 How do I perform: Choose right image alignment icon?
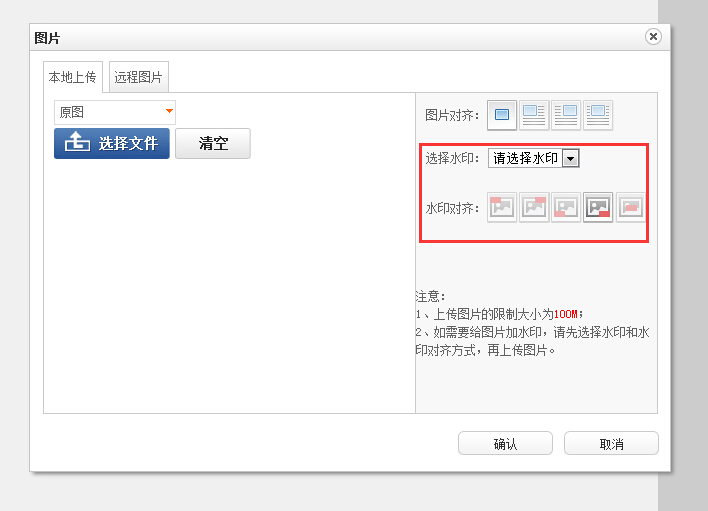click(x=566, y=115)
